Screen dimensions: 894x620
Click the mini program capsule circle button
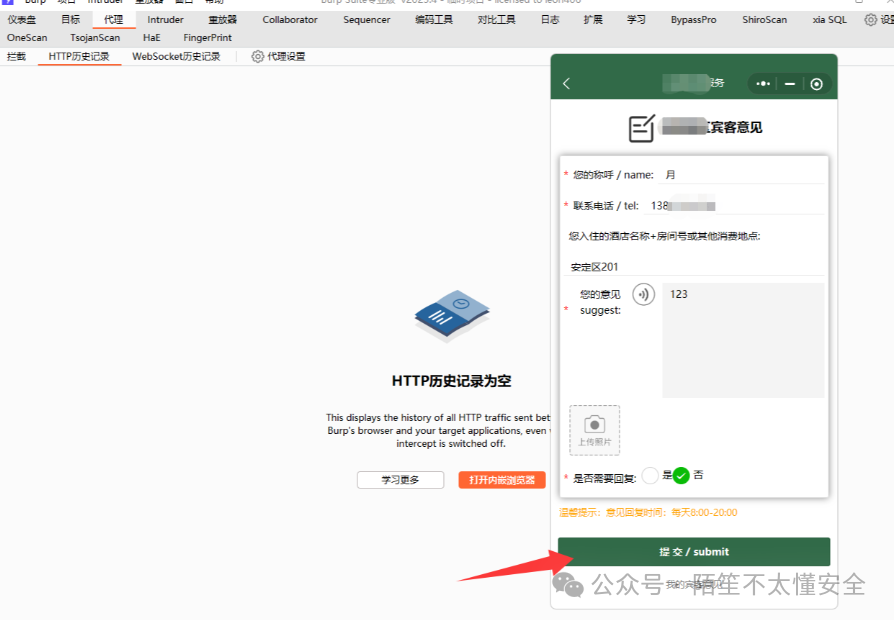(x=816, y=83)
